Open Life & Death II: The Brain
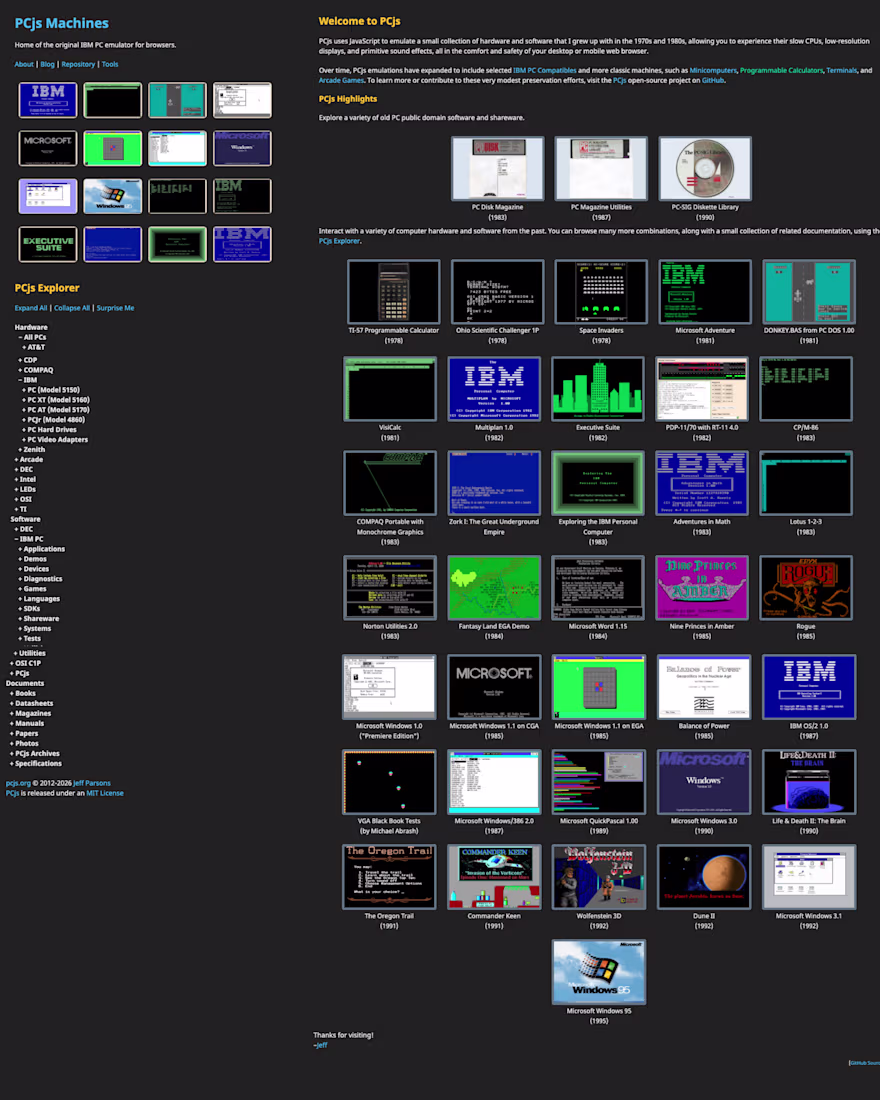880x1100 pixels. point(808,782)
